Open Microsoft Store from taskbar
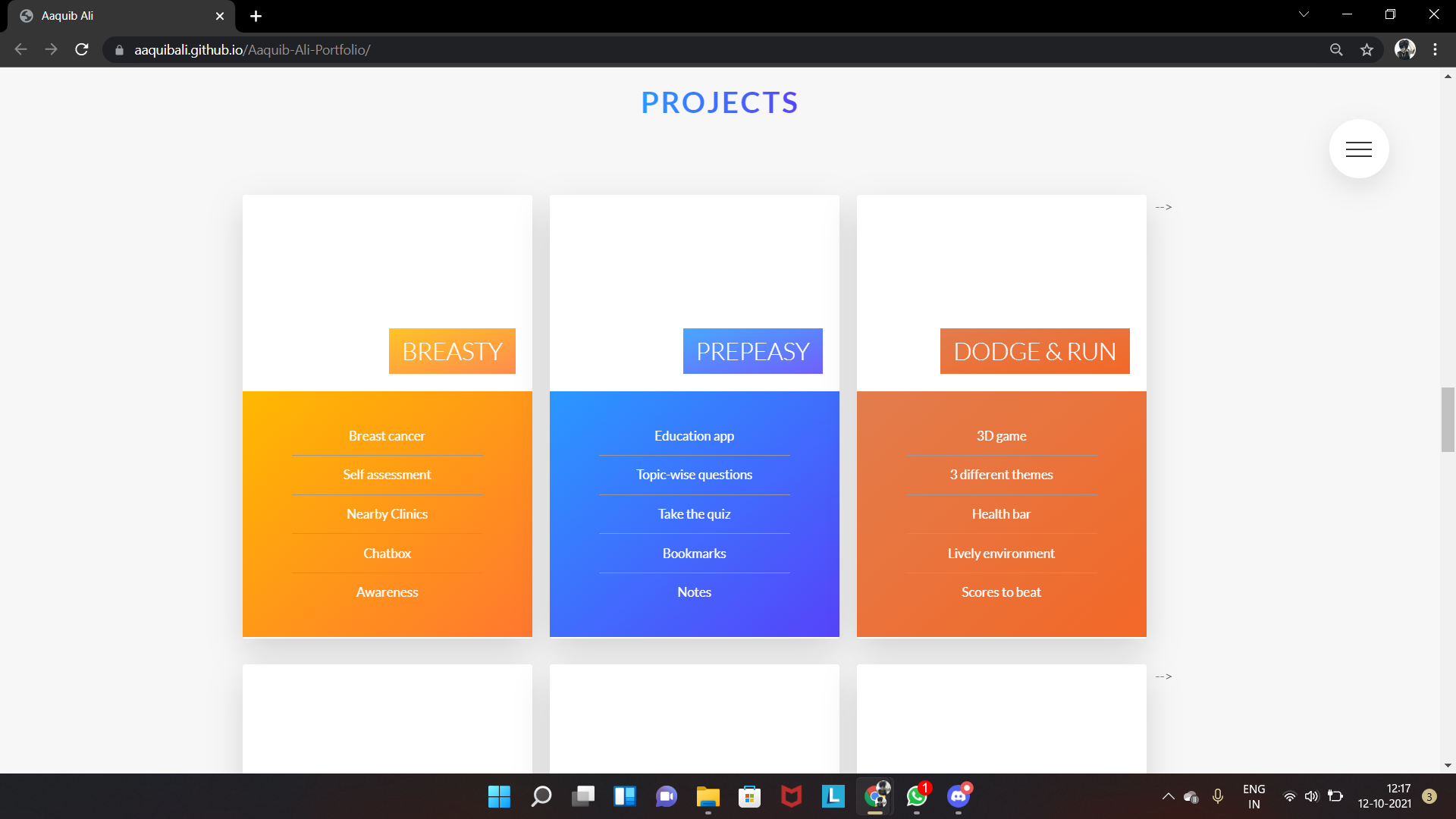 749,796
